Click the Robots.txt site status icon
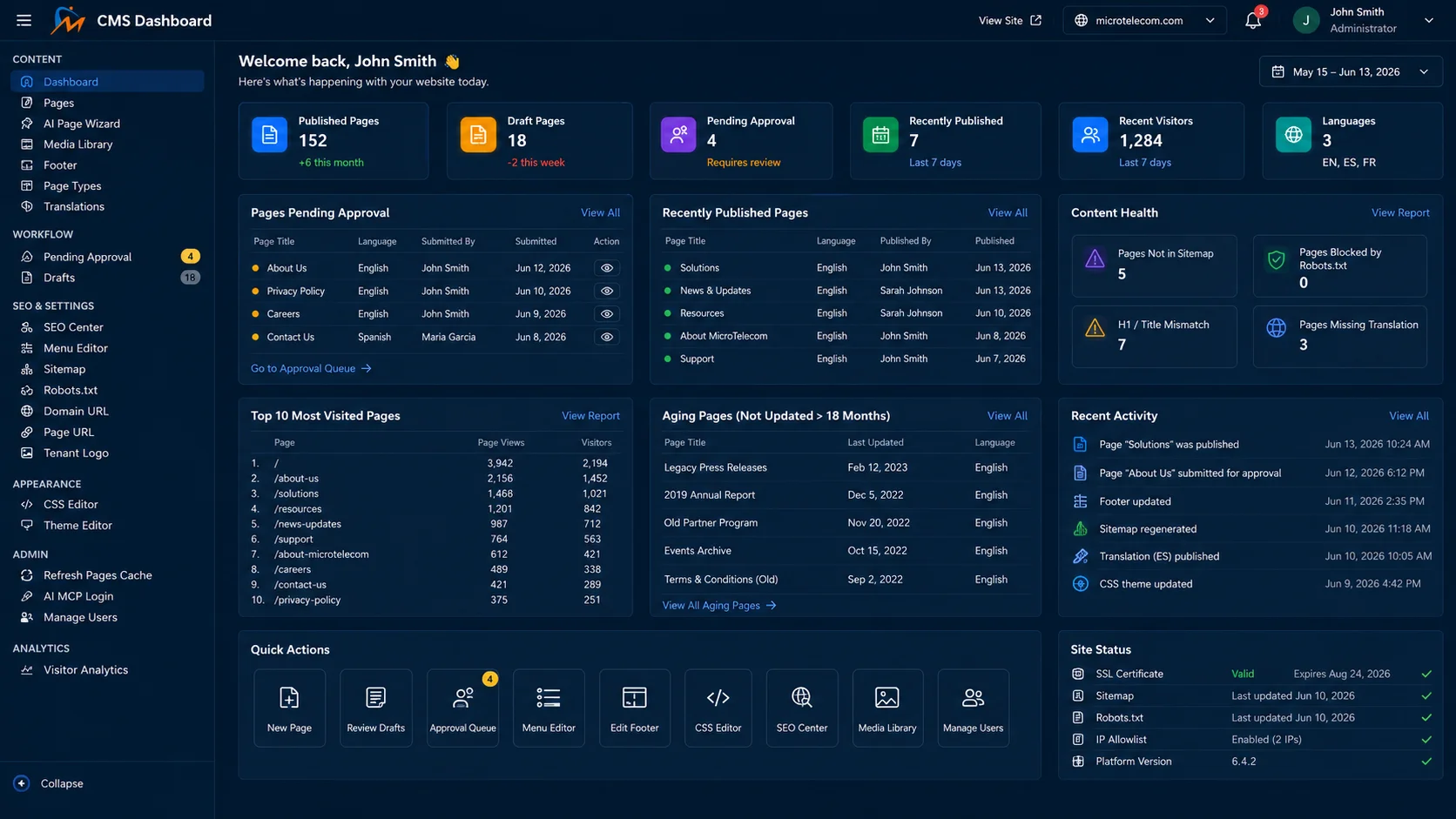Viewport: 1456px width, 819px height. pyautogui.click(x=1078, y=718)
